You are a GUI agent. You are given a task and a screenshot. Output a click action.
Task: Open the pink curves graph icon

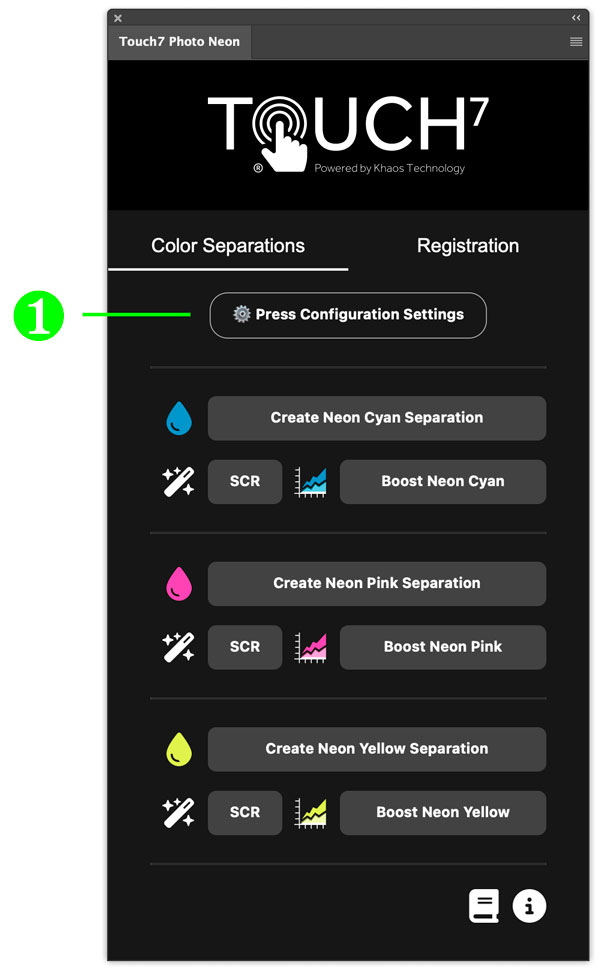point(310,647)
